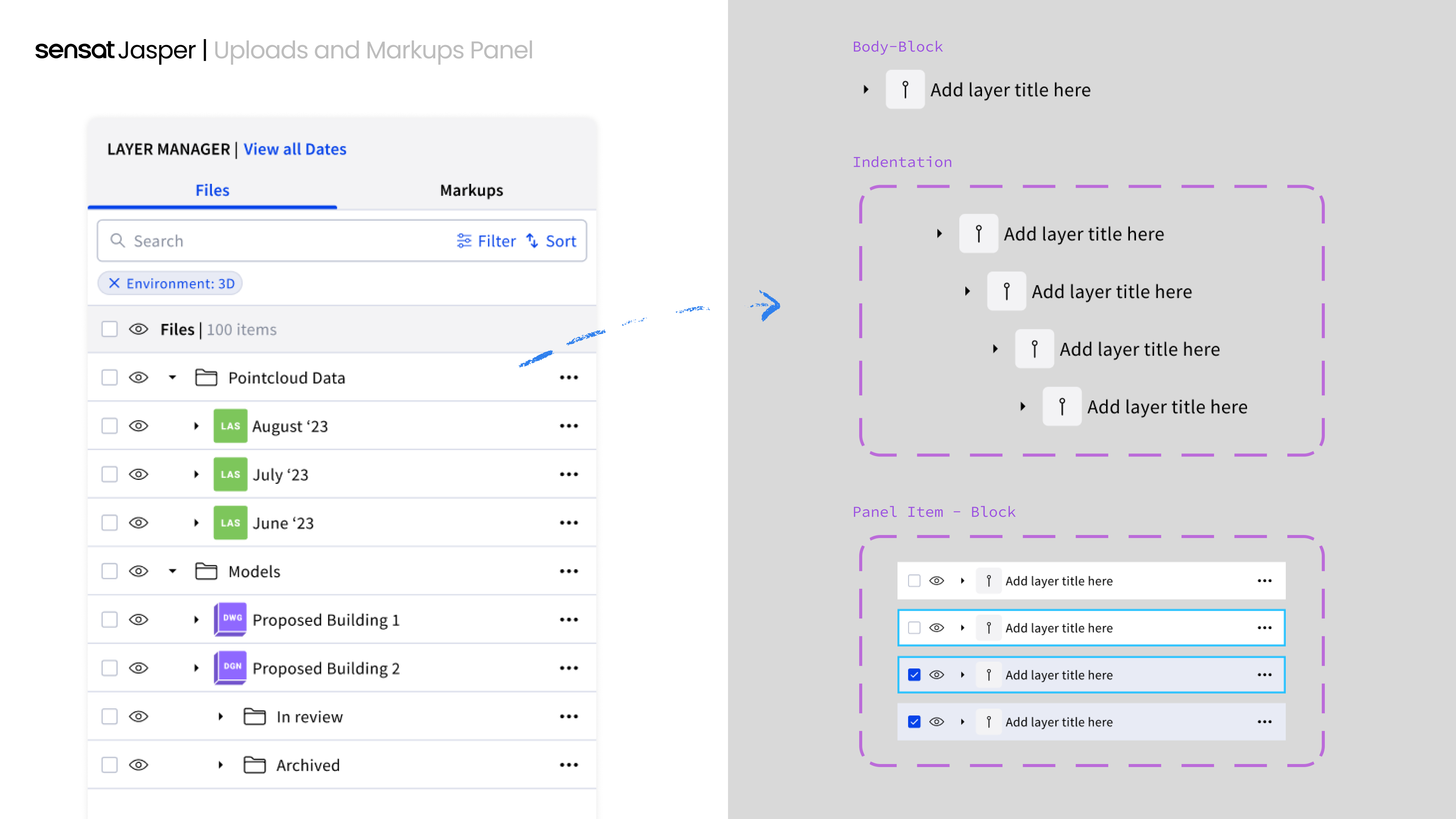Screen dimensions: 1456x819
Task: Select the In review folder label
Action: 310,717
